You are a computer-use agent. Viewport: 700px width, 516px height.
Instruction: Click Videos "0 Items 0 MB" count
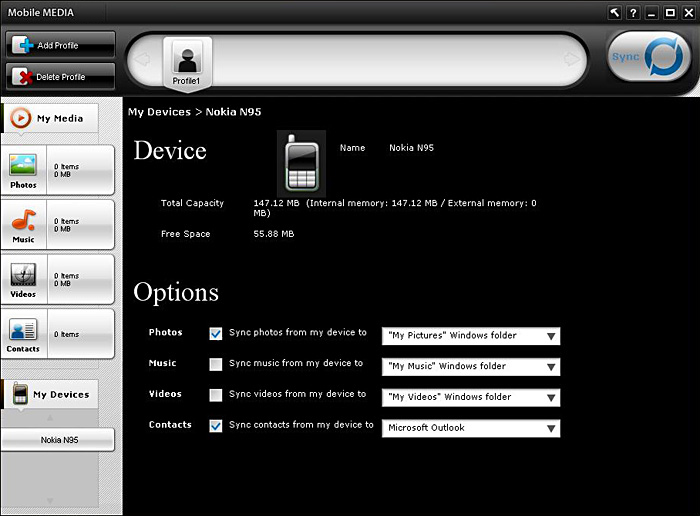point(66,279)
